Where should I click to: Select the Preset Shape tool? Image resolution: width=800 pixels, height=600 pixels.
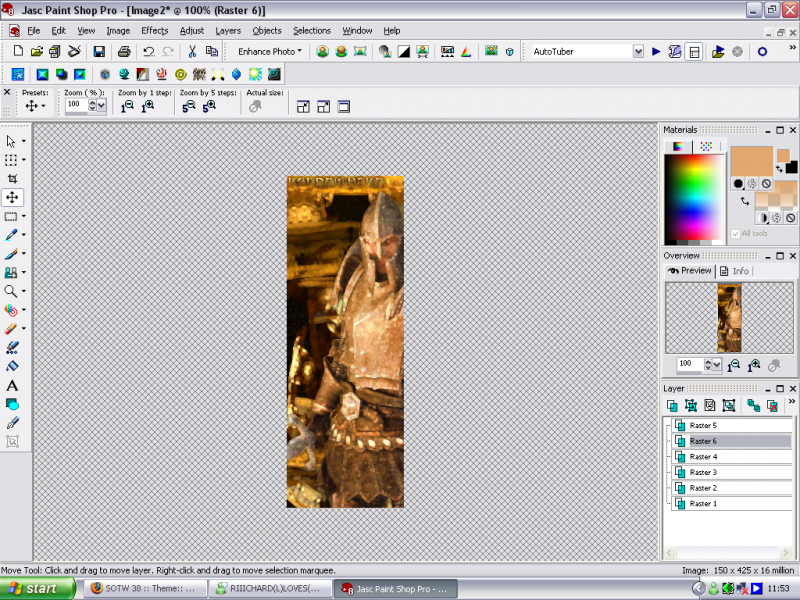(12, 404)
